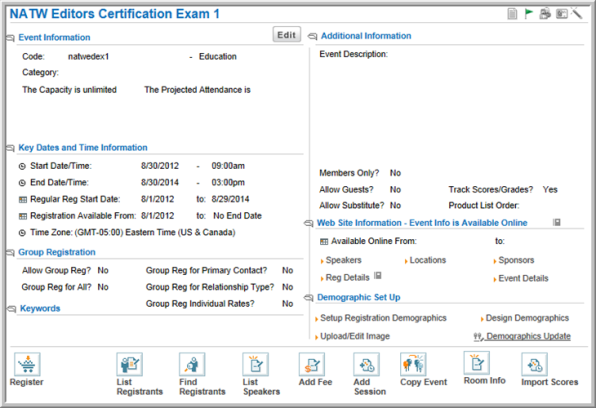Open the Event Details link

coord(523,278)
